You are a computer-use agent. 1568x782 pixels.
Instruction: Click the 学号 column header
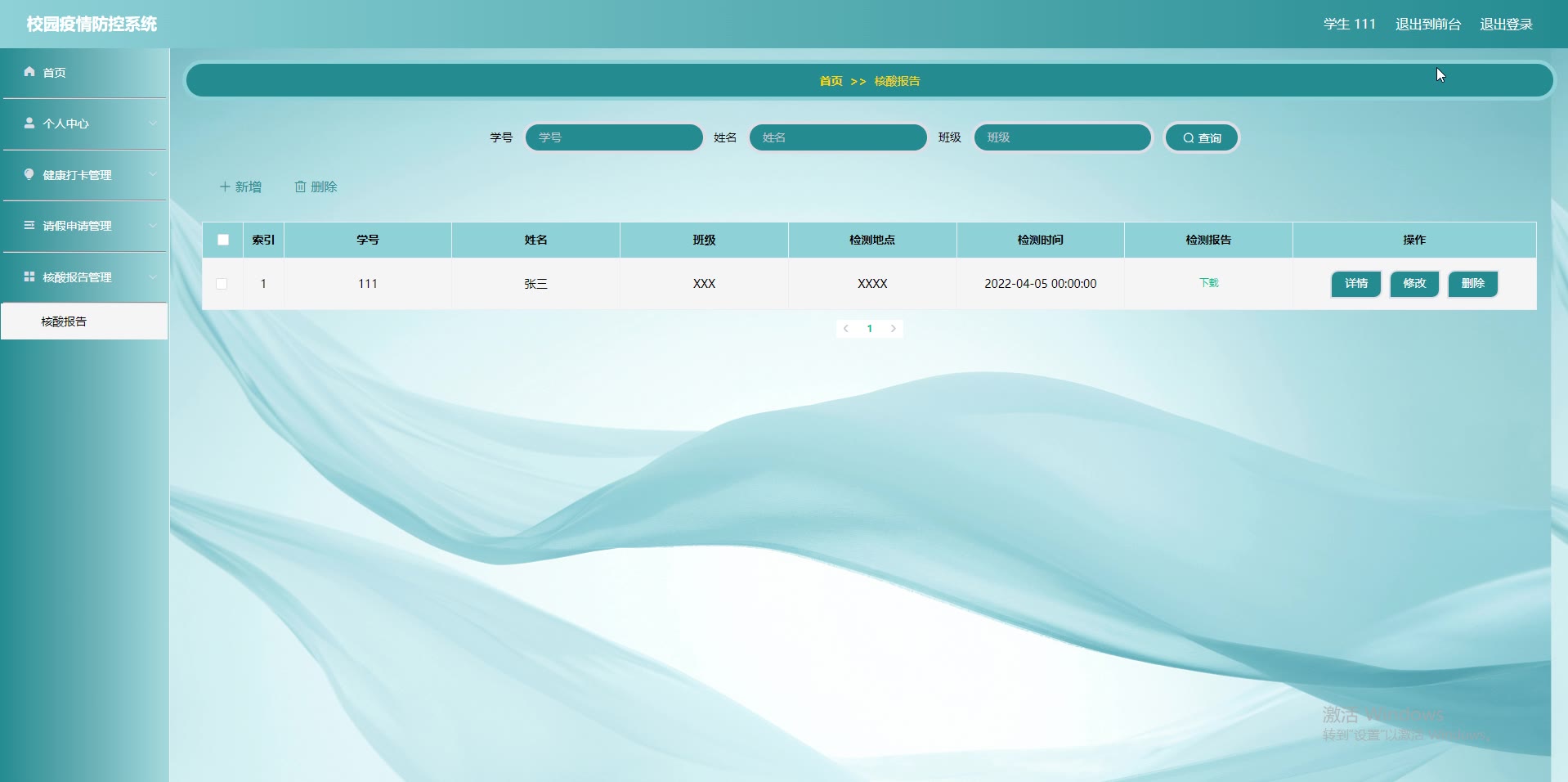[368, 240]
